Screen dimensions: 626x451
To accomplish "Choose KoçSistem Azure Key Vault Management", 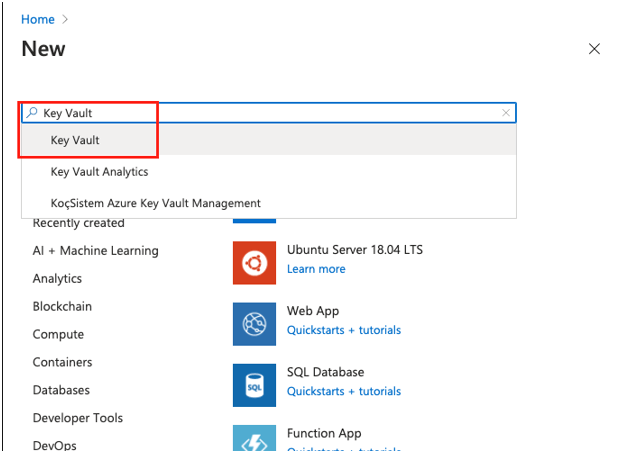I will 269,203.
